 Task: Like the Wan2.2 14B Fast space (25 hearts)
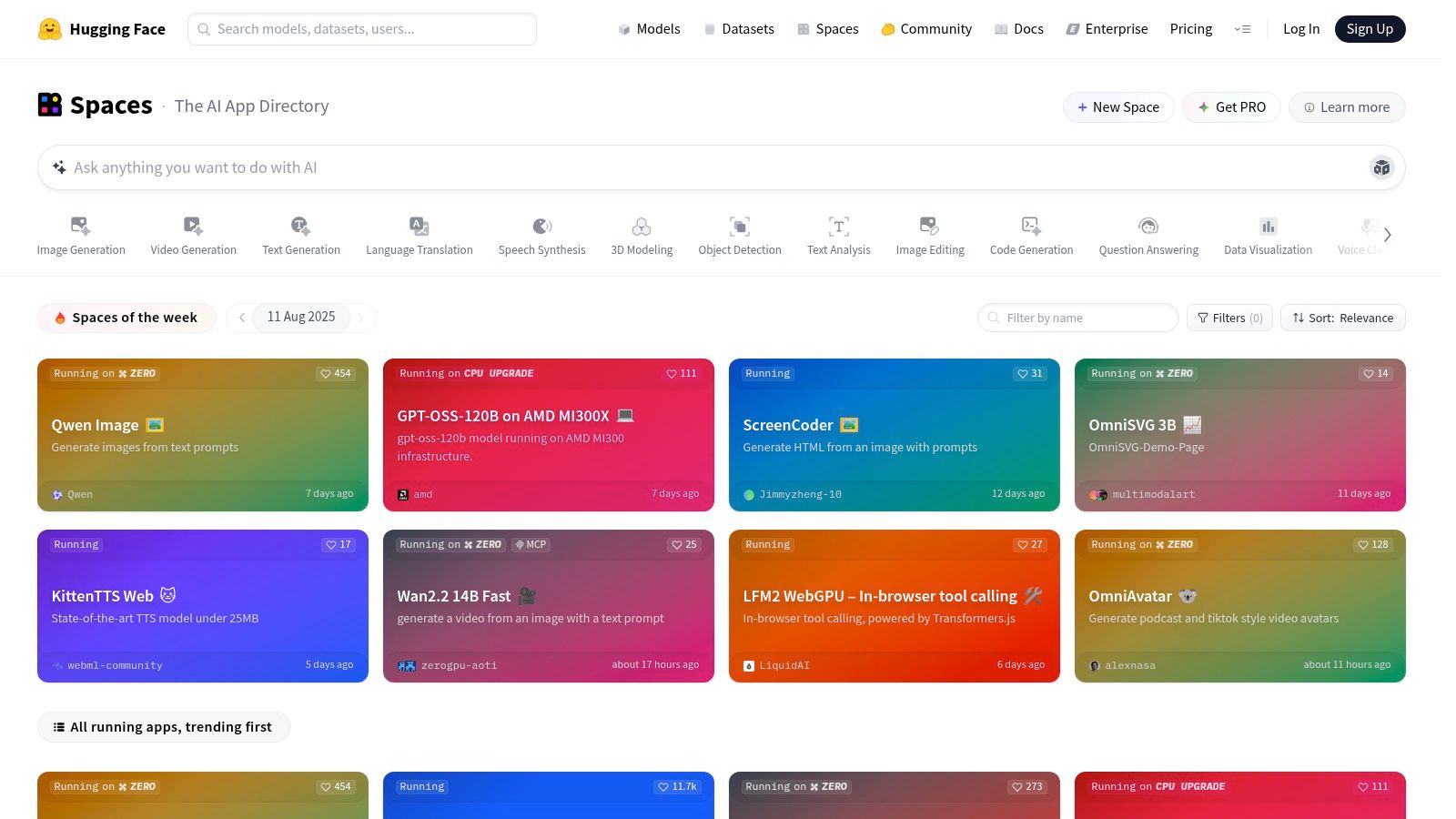(x=683, y=545)
